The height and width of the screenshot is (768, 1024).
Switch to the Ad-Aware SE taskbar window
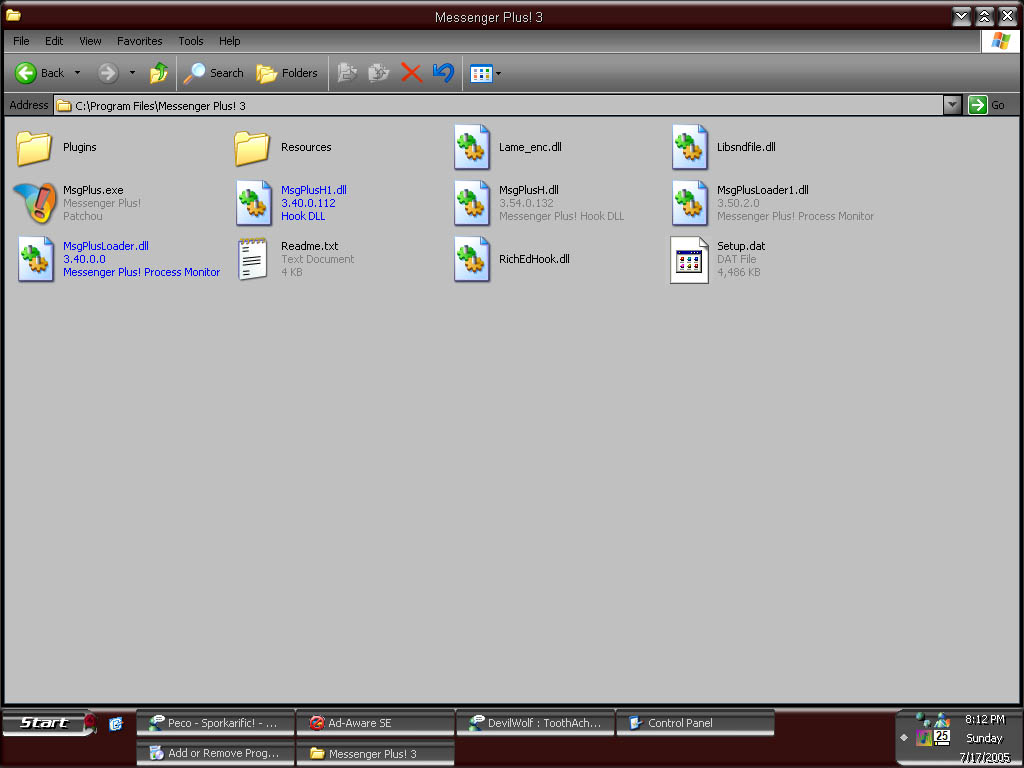pyautogui.click(x=375, y=722)
